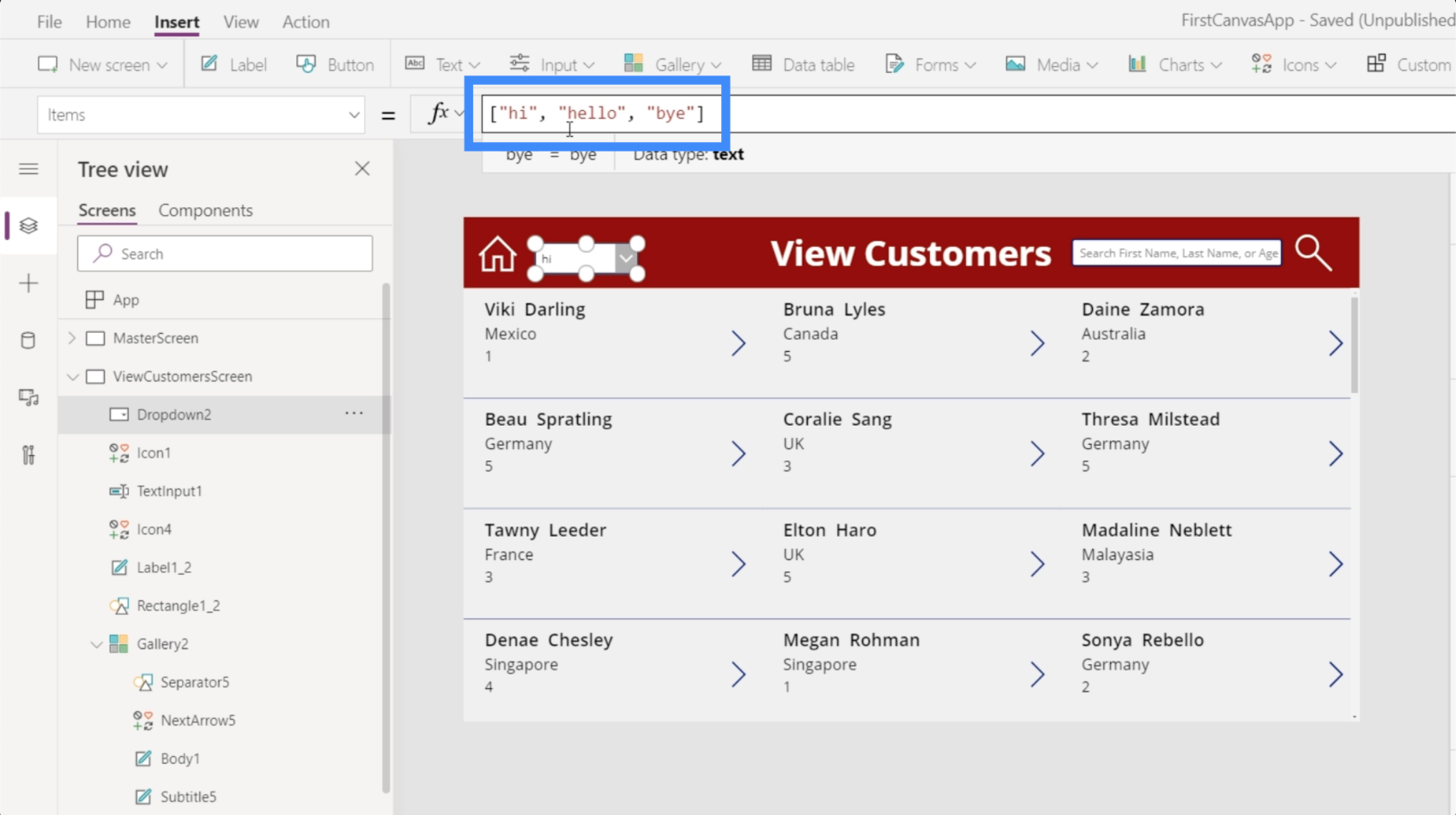Click the gallery vertical scrollbar

point(1355,343)
